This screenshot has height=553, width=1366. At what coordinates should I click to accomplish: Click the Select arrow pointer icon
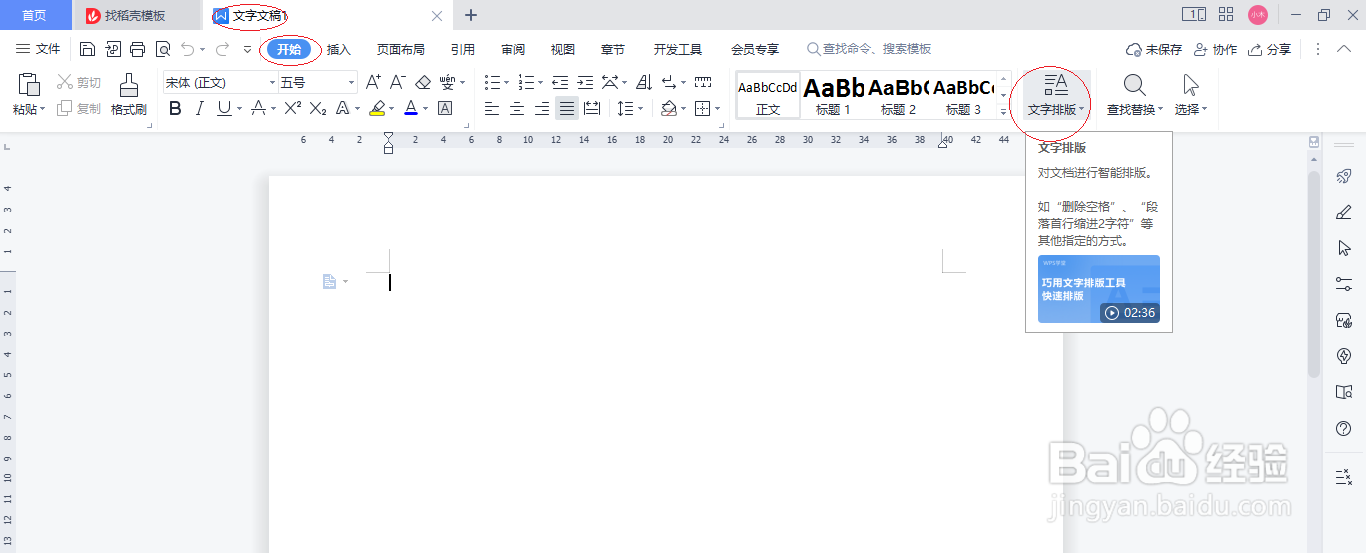(1191, 85)
